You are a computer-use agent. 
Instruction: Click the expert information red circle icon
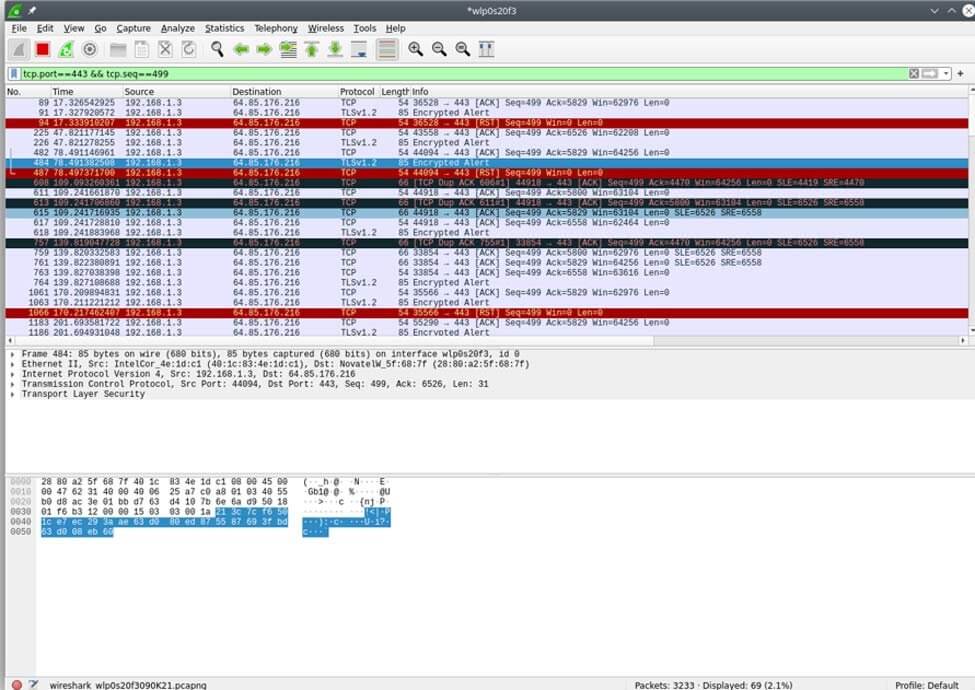pos(17,684)
